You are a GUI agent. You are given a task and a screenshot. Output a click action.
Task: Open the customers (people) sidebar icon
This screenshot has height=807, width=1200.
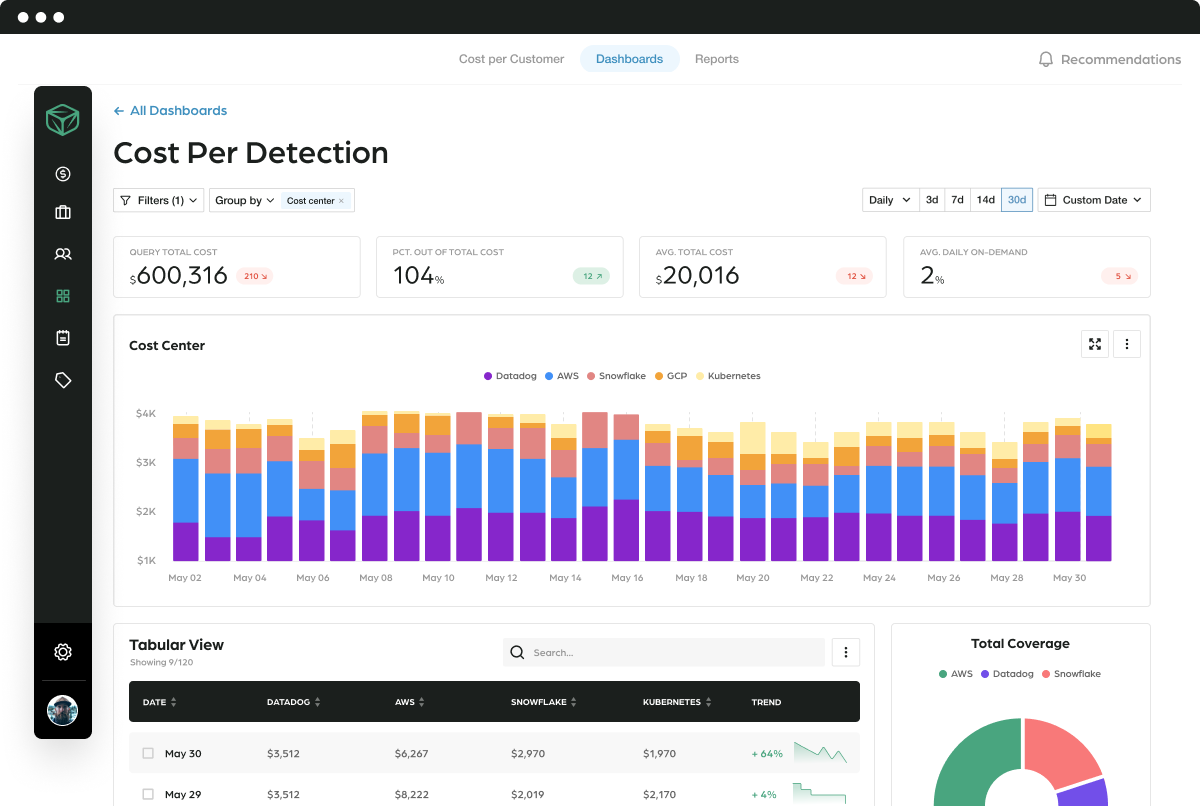tap(62, 254)
